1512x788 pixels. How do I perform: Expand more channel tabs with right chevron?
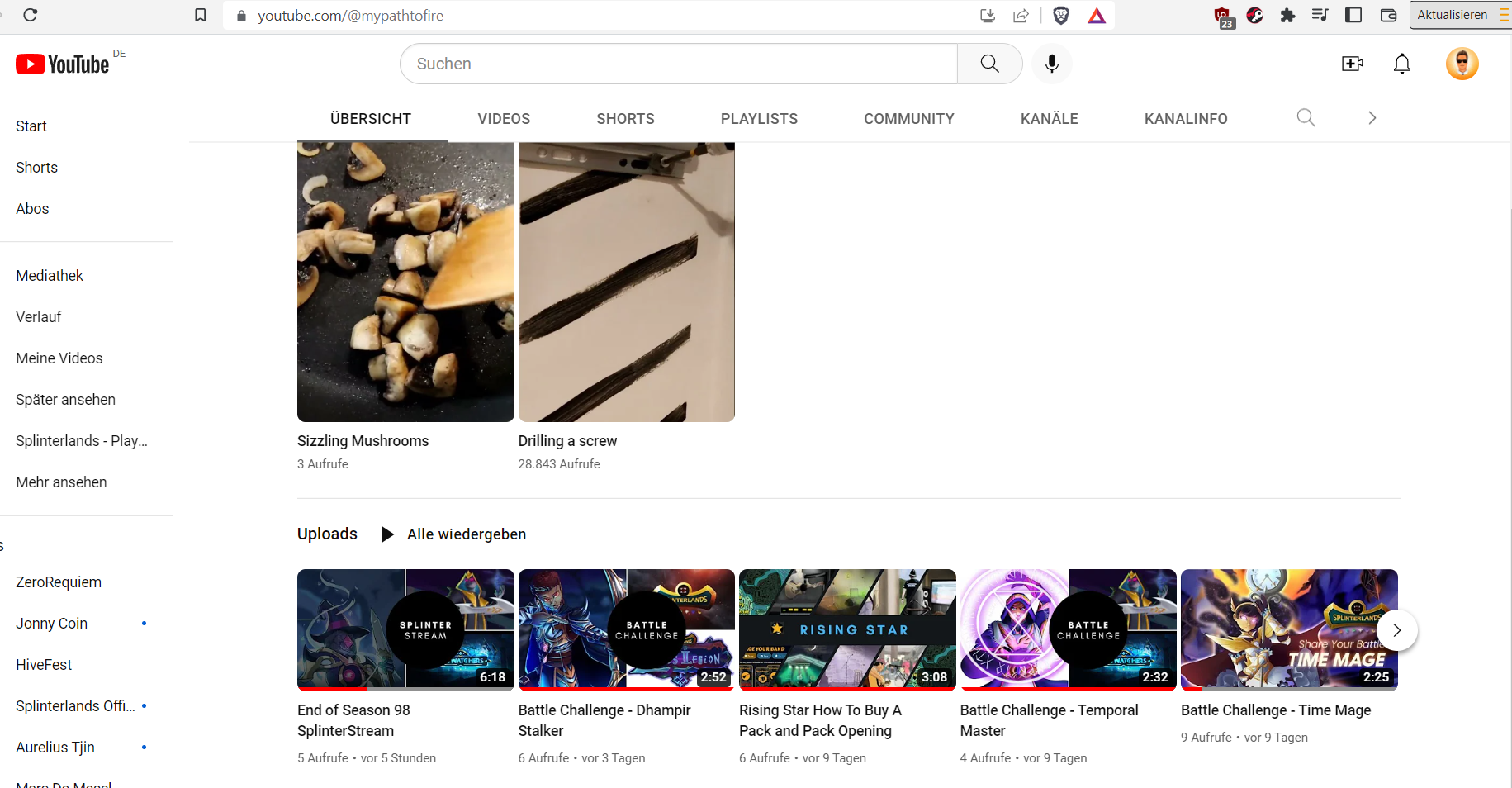click(1372, 118)
